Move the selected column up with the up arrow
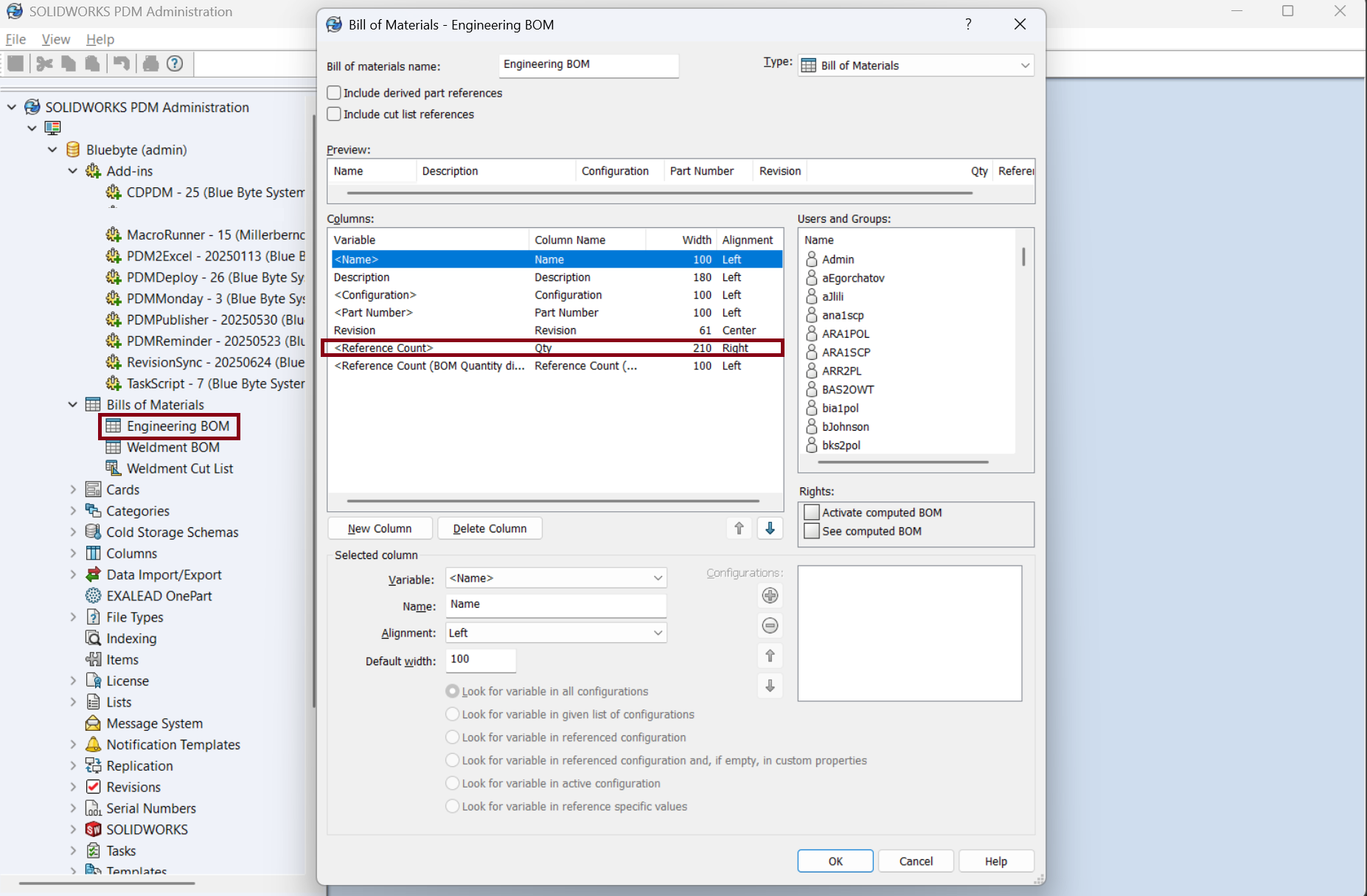 tap(739, 528)
